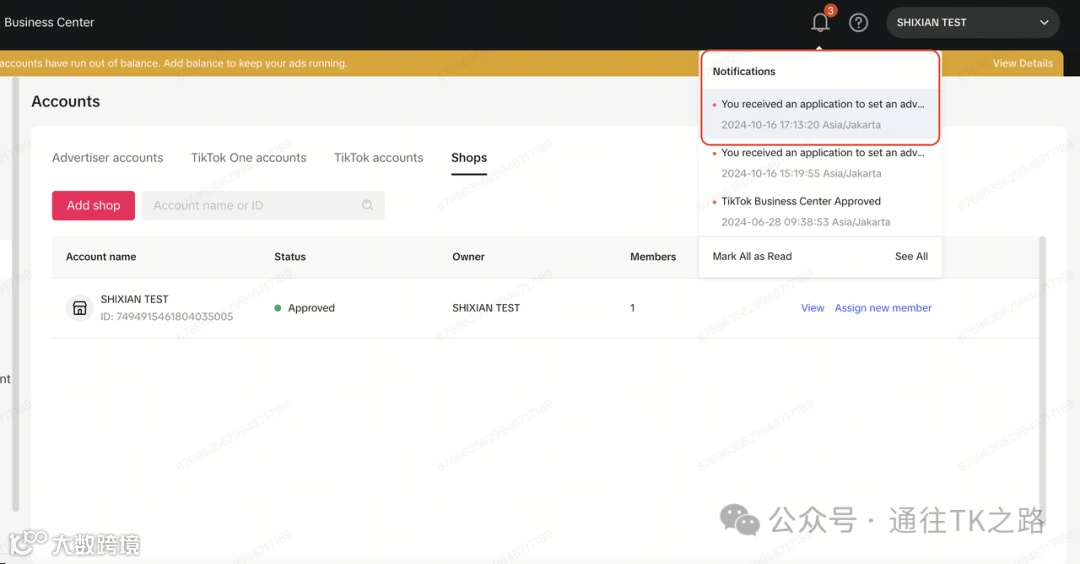
Task: Open View Details in the balance banner
Action: pyautogui.click(x=1022, y=63)
